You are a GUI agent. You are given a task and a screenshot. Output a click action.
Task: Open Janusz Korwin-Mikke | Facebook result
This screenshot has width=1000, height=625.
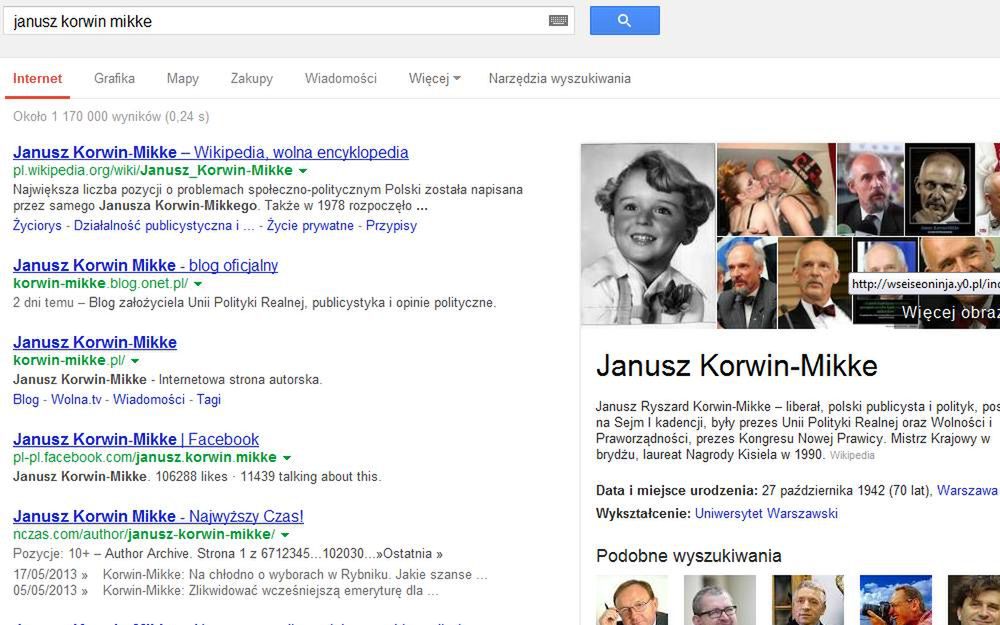tap(136, 439)
